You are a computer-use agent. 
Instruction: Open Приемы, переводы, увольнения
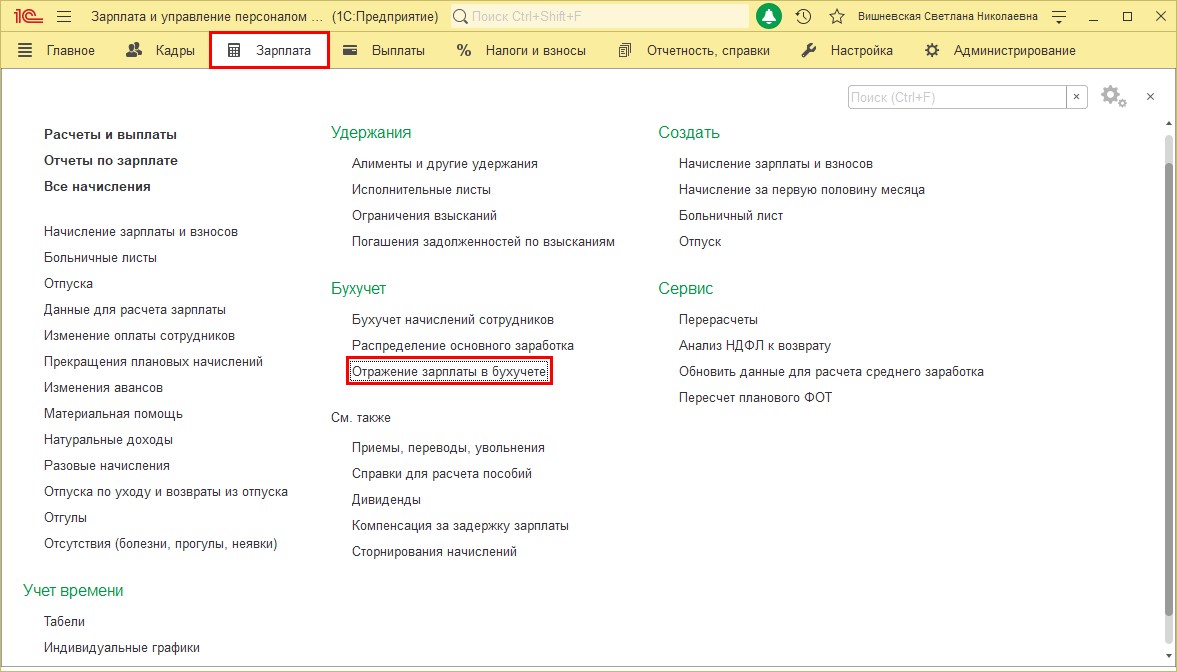click(448, 447)
